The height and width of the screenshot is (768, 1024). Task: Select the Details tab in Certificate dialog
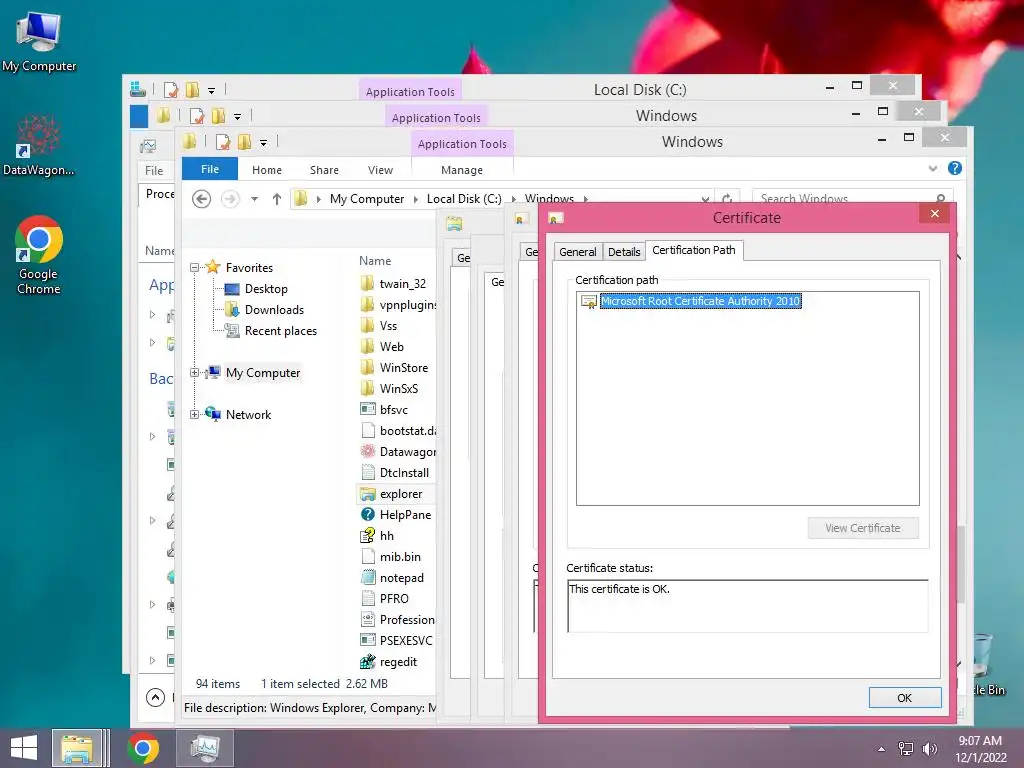[x=624, y=251]
